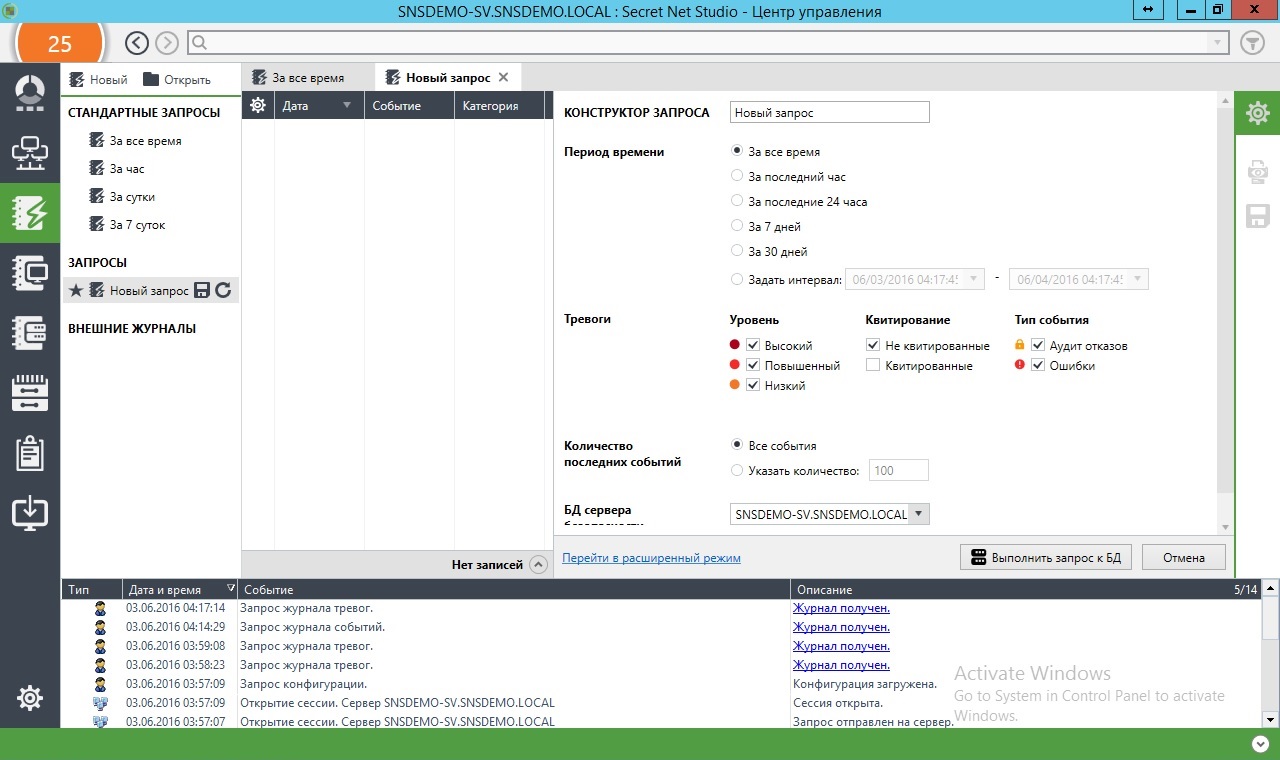1280x760 pixels.
Task: Open the reports clipboard panel in the sidebar
Action: click(30, 452)
